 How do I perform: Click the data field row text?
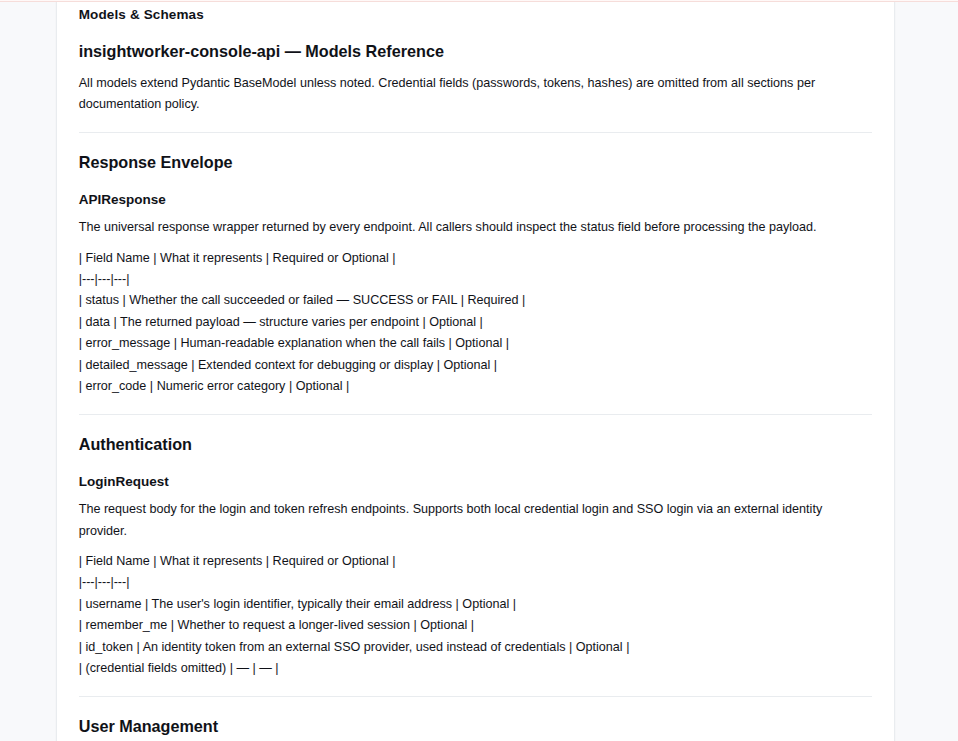[280, 322]
